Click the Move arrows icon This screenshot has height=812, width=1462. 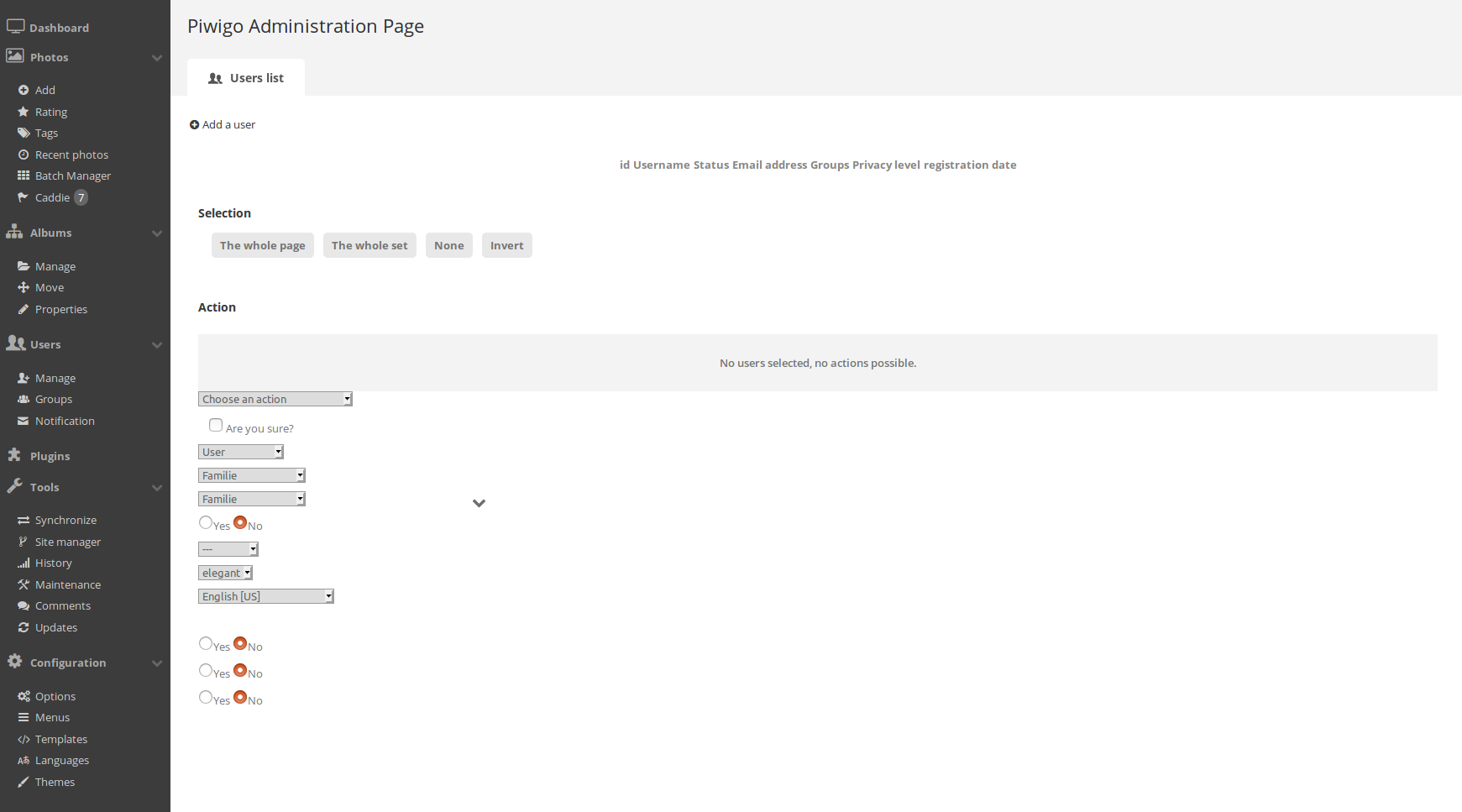pos(24,287)
